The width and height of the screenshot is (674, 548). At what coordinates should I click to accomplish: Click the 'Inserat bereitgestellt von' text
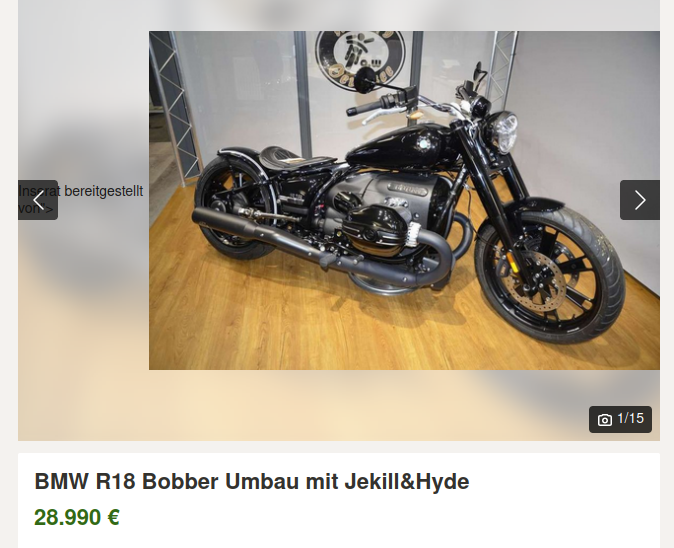pyautogui.click(x=80, y=199)
